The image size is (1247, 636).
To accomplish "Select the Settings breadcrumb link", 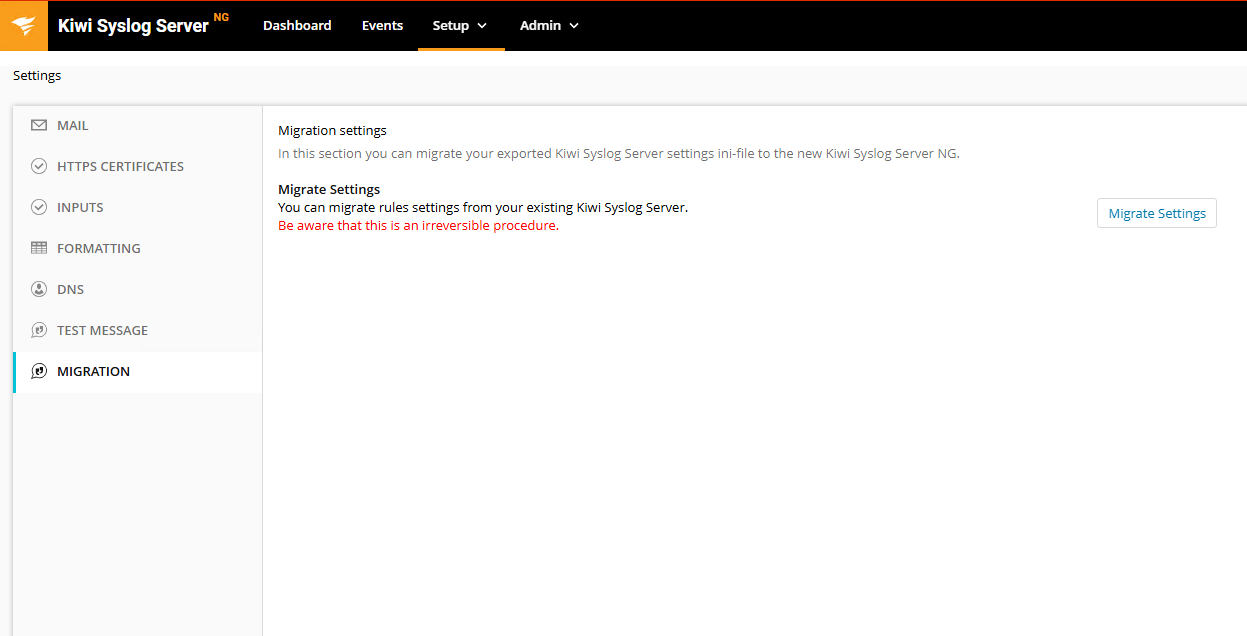I will click(36, 75).
